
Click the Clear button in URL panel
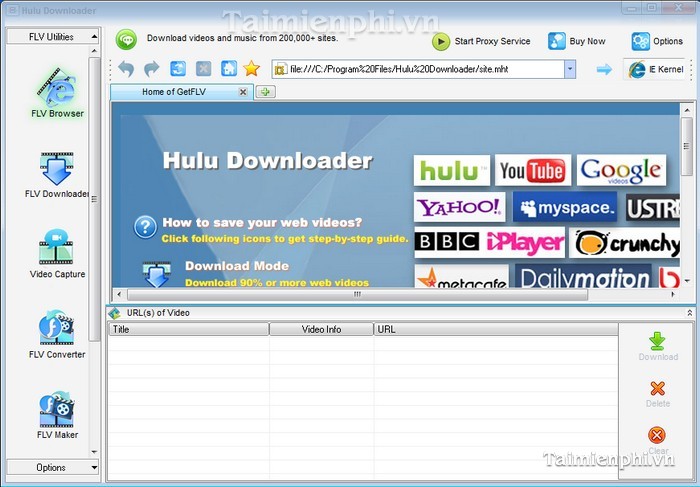658,441
